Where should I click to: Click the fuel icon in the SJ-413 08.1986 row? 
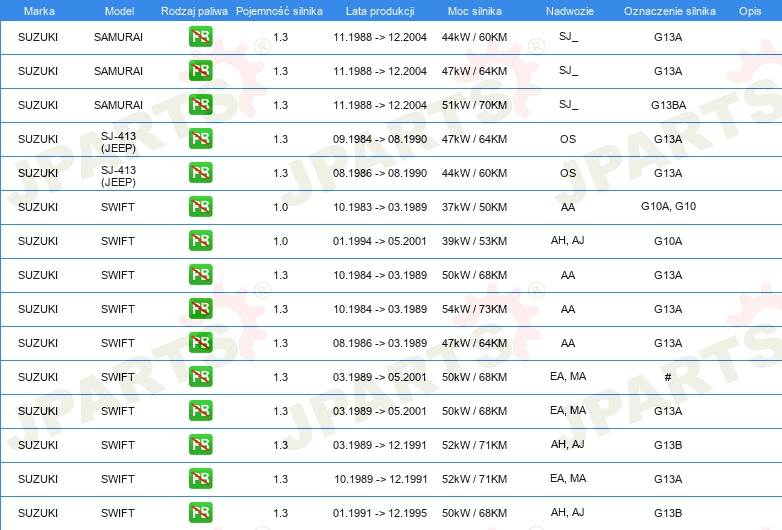tap(200, 172)
